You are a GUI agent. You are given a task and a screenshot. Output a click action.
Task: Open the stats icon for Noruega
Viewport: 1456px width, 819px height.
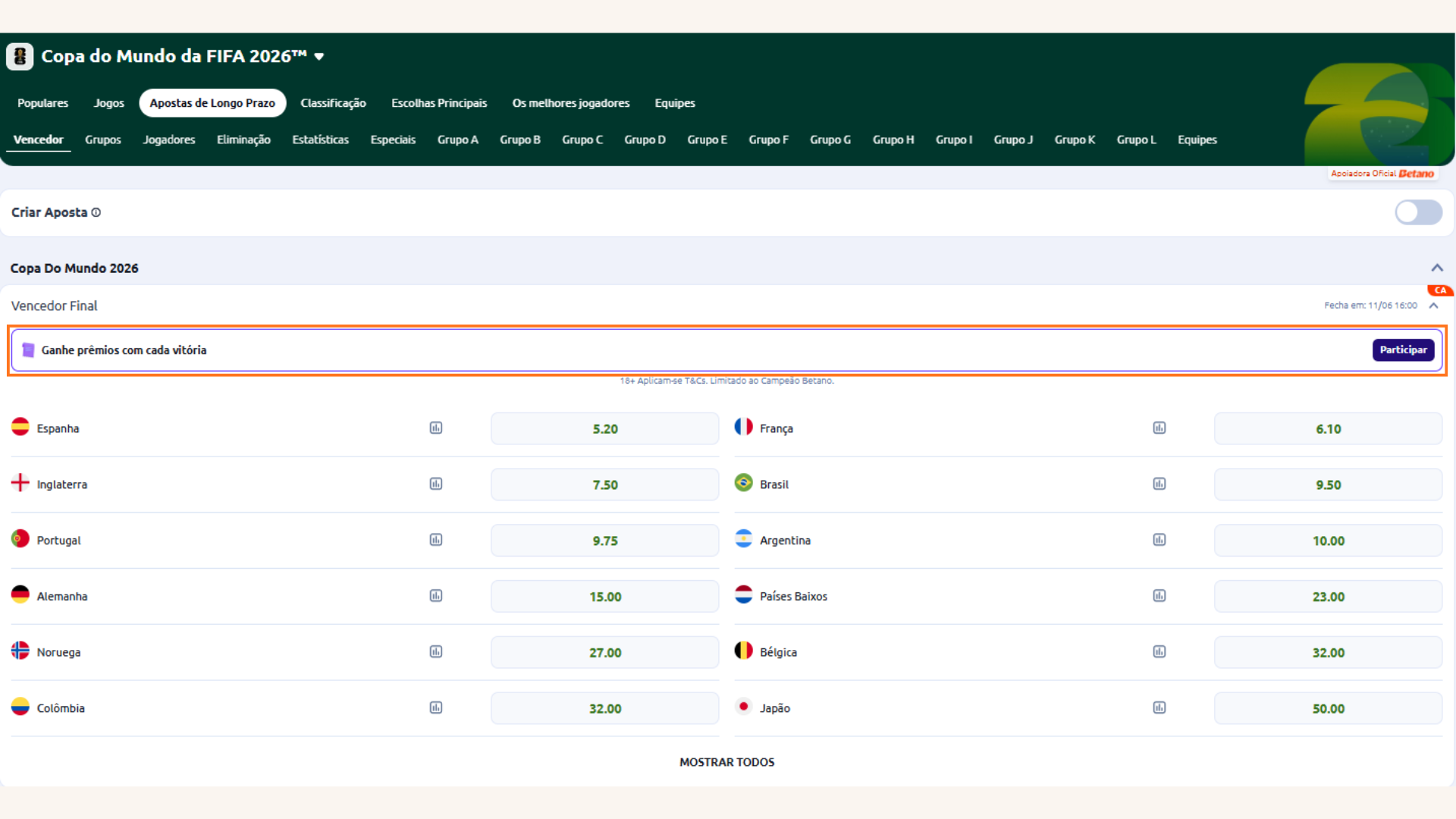point(436,651)
